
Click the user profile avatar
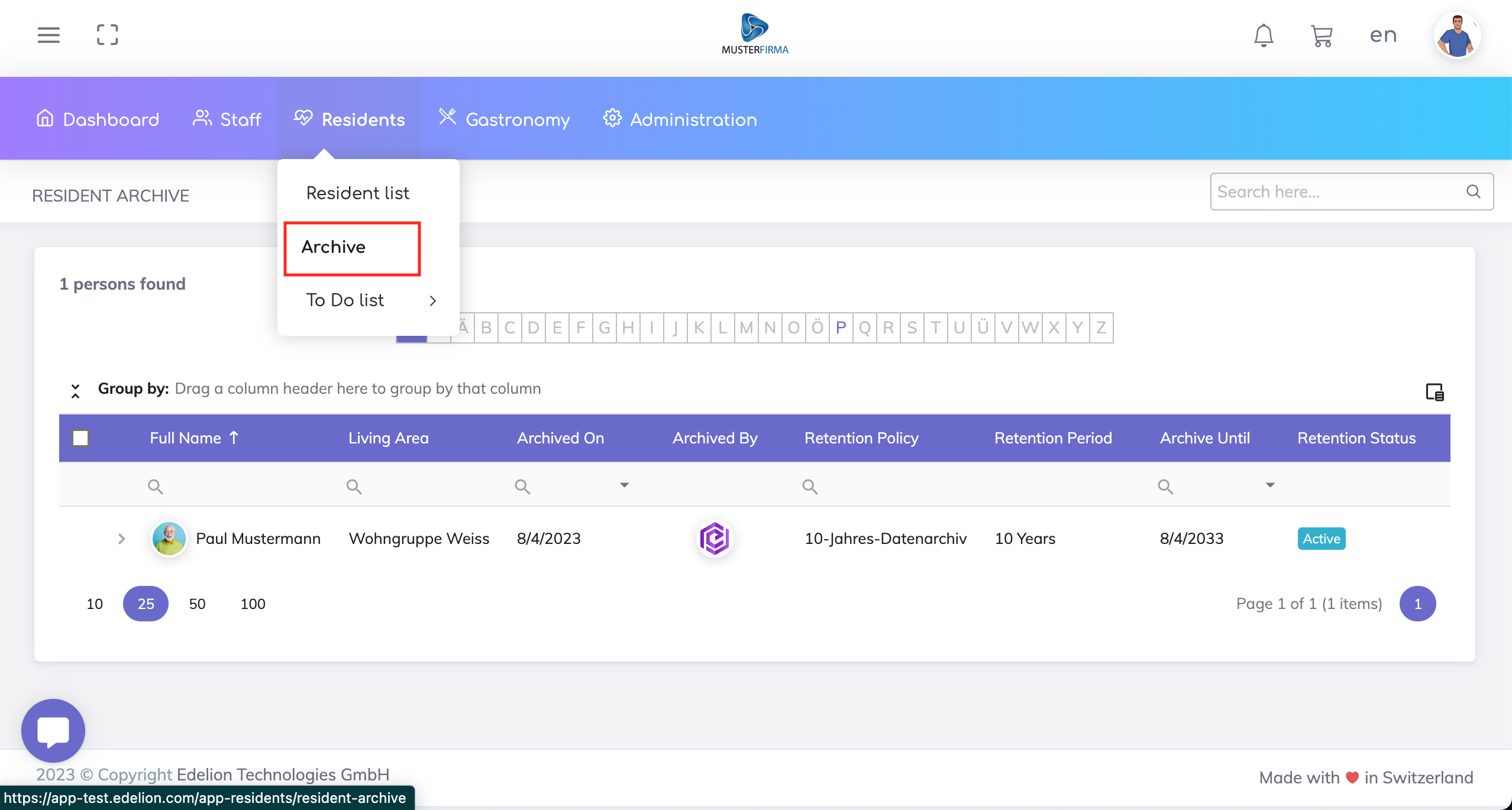tap(1457, 35)
